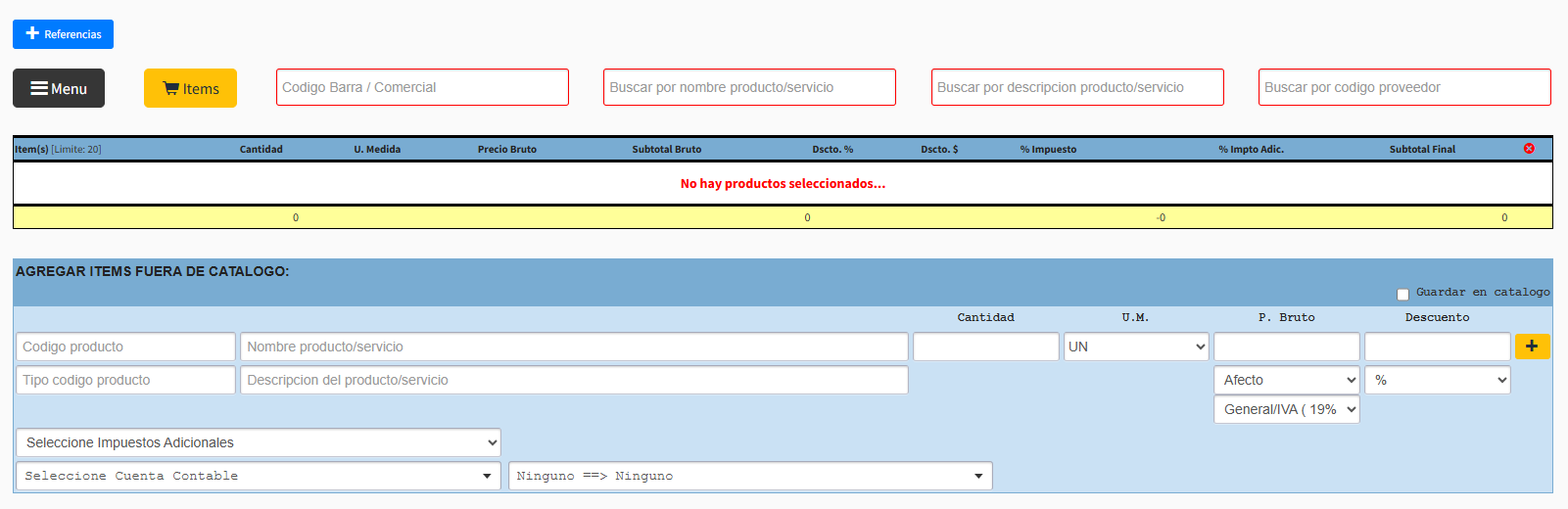
Task: Focus the Codigo Barra / Comercial field
Action: (422, 87)
